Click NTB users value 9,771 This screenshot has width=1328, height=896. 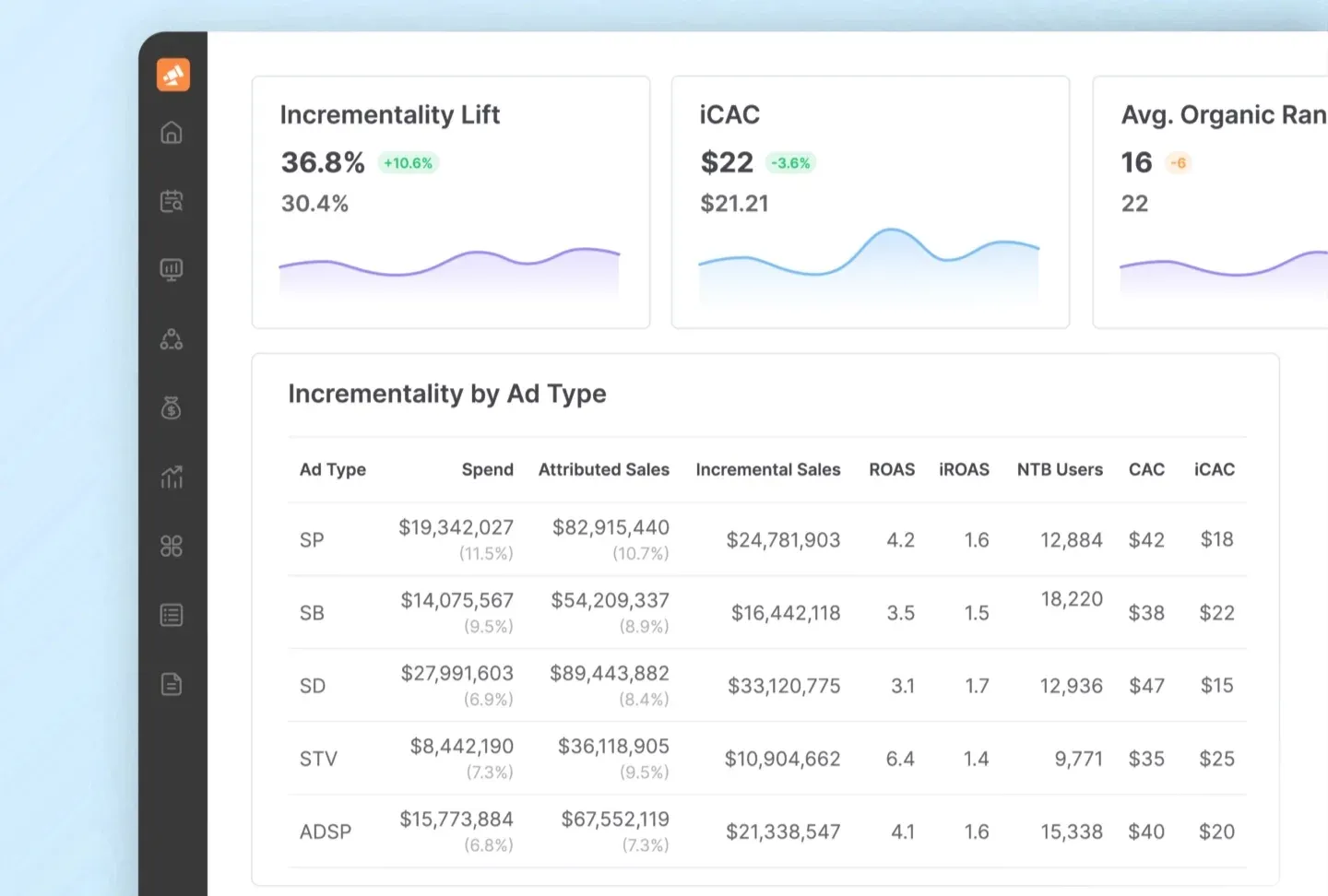1079,759
